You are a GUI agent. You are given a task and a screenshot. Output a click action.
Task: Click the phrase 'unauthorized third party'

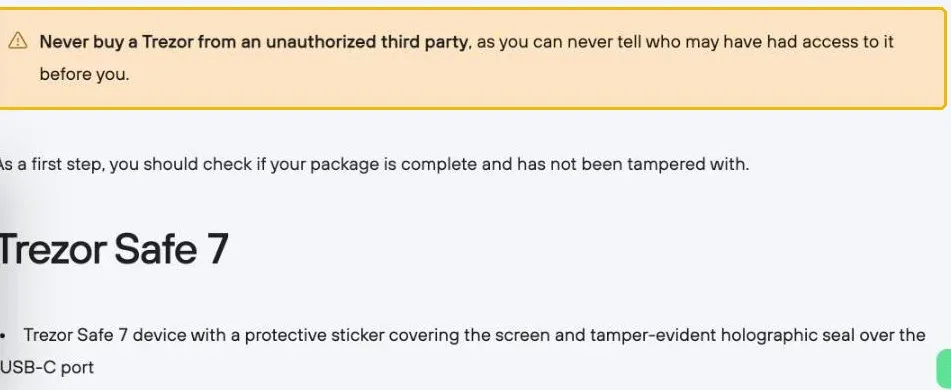(368, 42)
